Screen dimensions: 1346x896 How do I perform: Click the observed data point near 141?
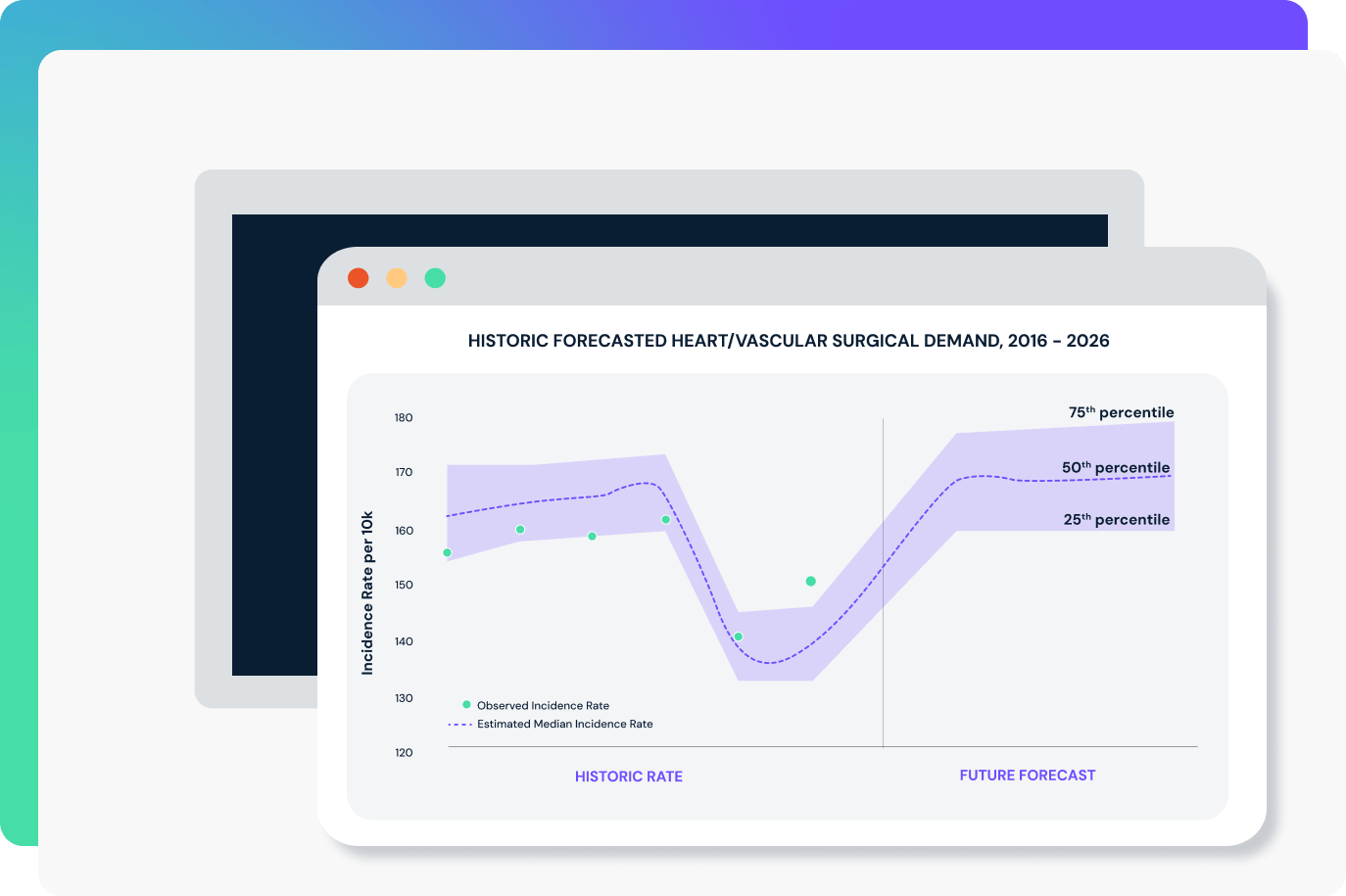pos(740,637)
